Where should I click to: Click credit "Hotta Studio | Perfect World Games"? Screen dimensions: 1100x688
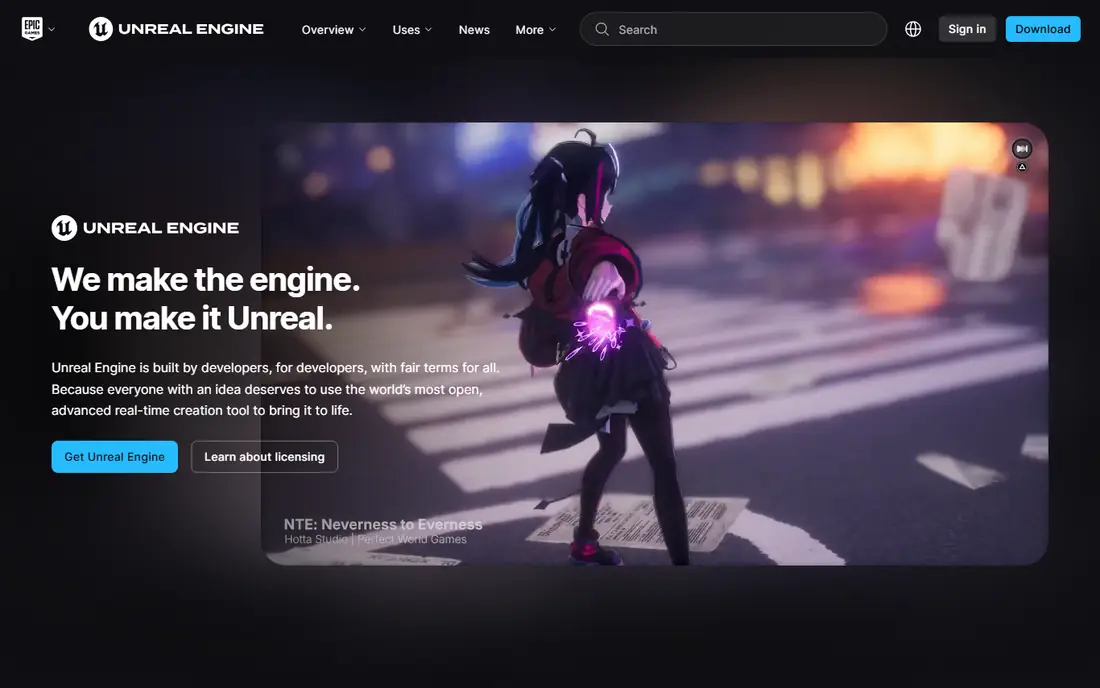pyautogui.click(x=375, y=539)
